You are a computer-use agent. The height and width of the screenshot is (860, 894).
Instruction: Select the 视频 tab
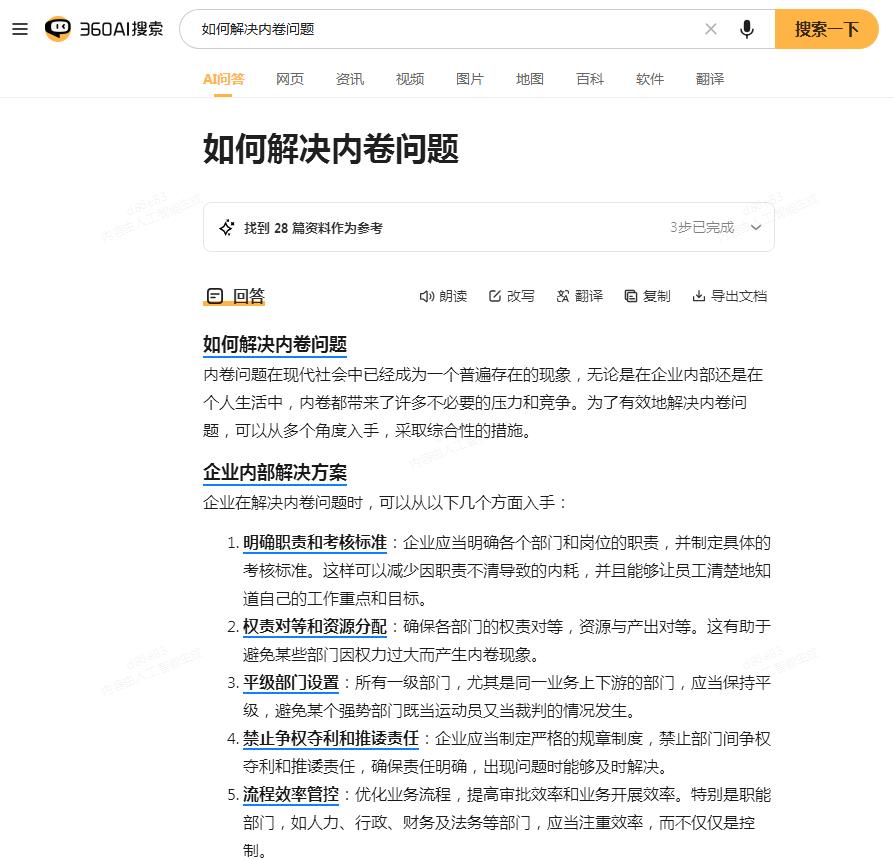[x=410, y=79]
